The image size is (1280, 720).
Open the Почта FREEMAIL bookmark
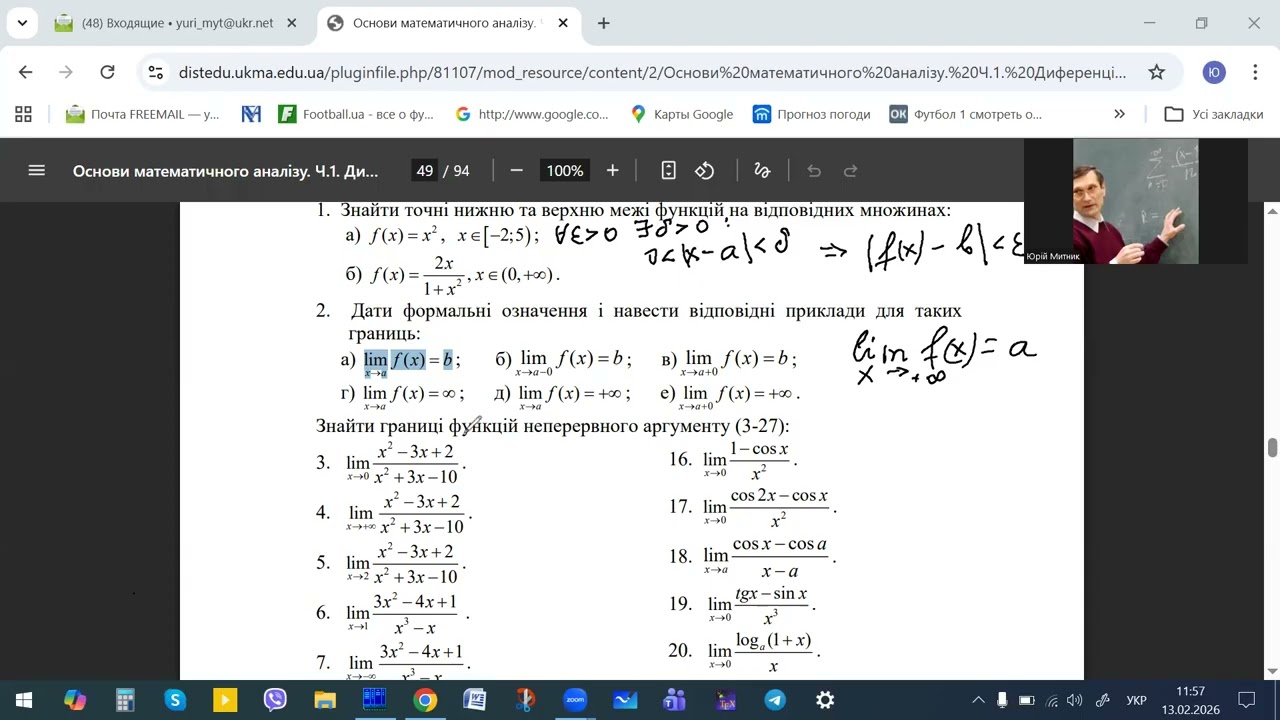(142, 114)
